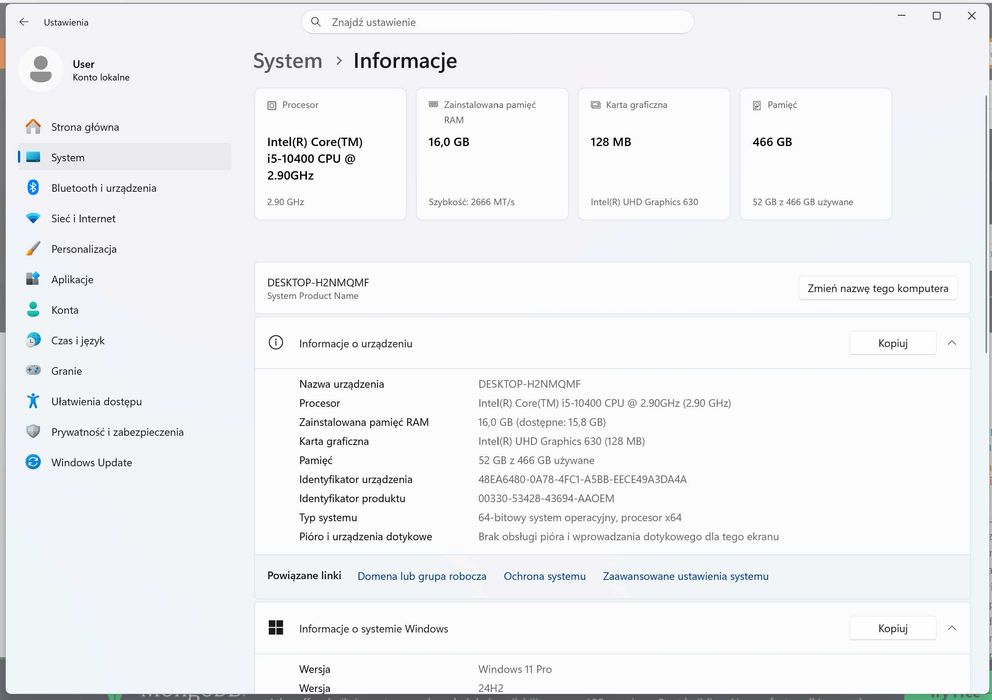Click 'Szybkość: 2666 MT/s' on RAM card
992x700 pixels.
coord(471,202)
